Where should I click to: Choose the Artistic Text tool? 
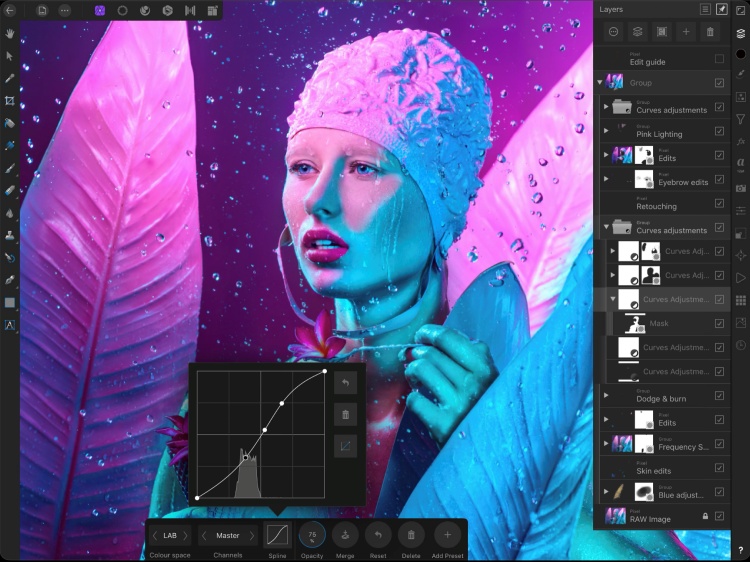(x=10, y=325)
